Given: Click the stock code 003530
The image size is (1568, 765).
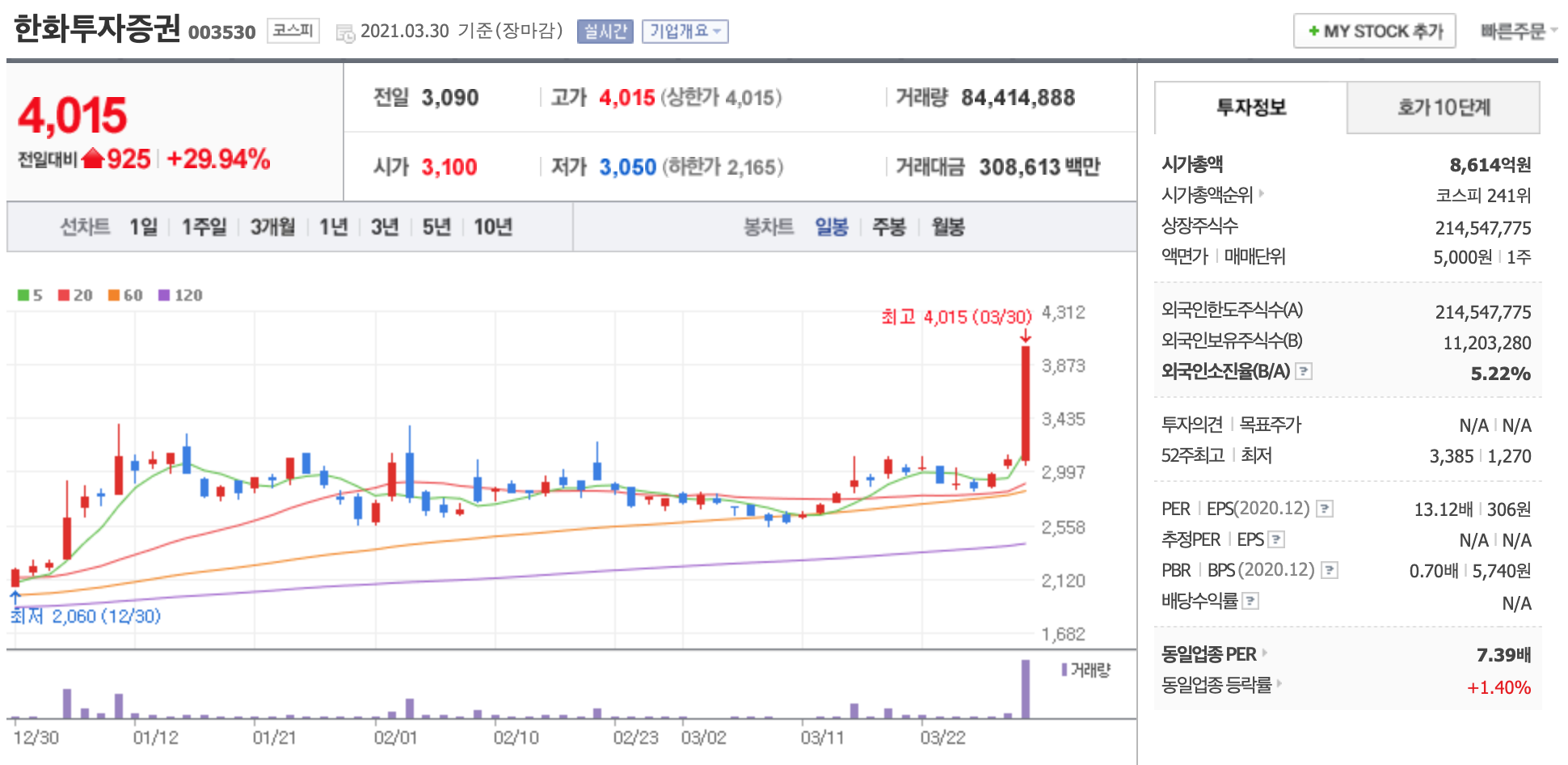Looking at the screenshot, I should [x=221, y=32].
